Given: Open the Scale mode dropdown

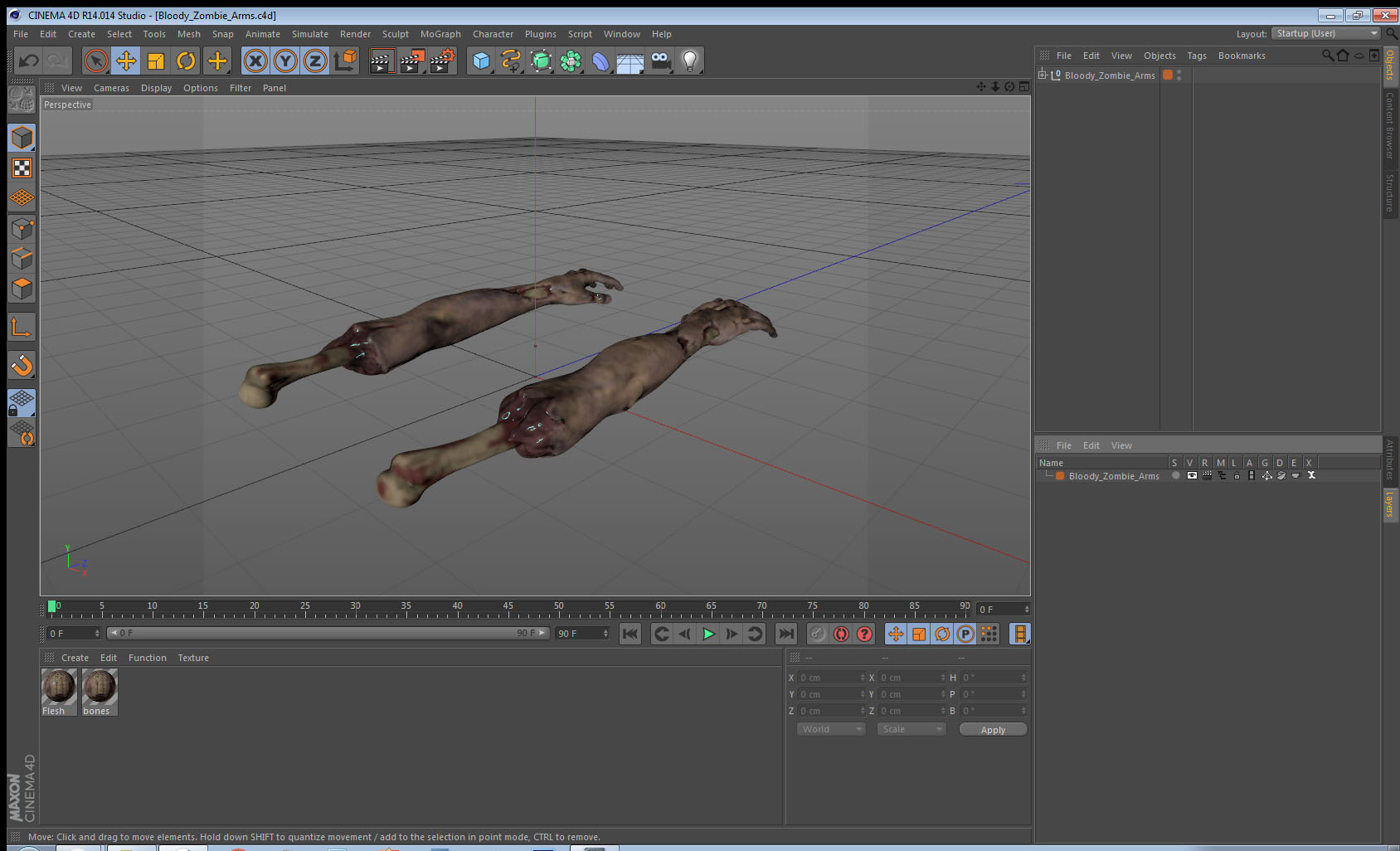Looking at the screenshot, I should 911,729.
